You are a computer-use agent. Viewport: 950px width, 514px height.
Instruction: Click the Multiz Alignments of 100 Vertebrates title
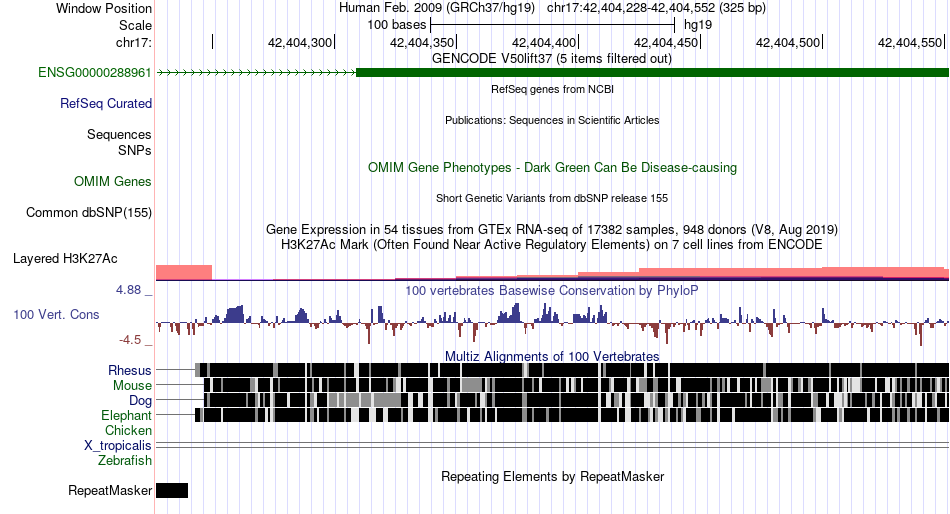coord(552,356)
